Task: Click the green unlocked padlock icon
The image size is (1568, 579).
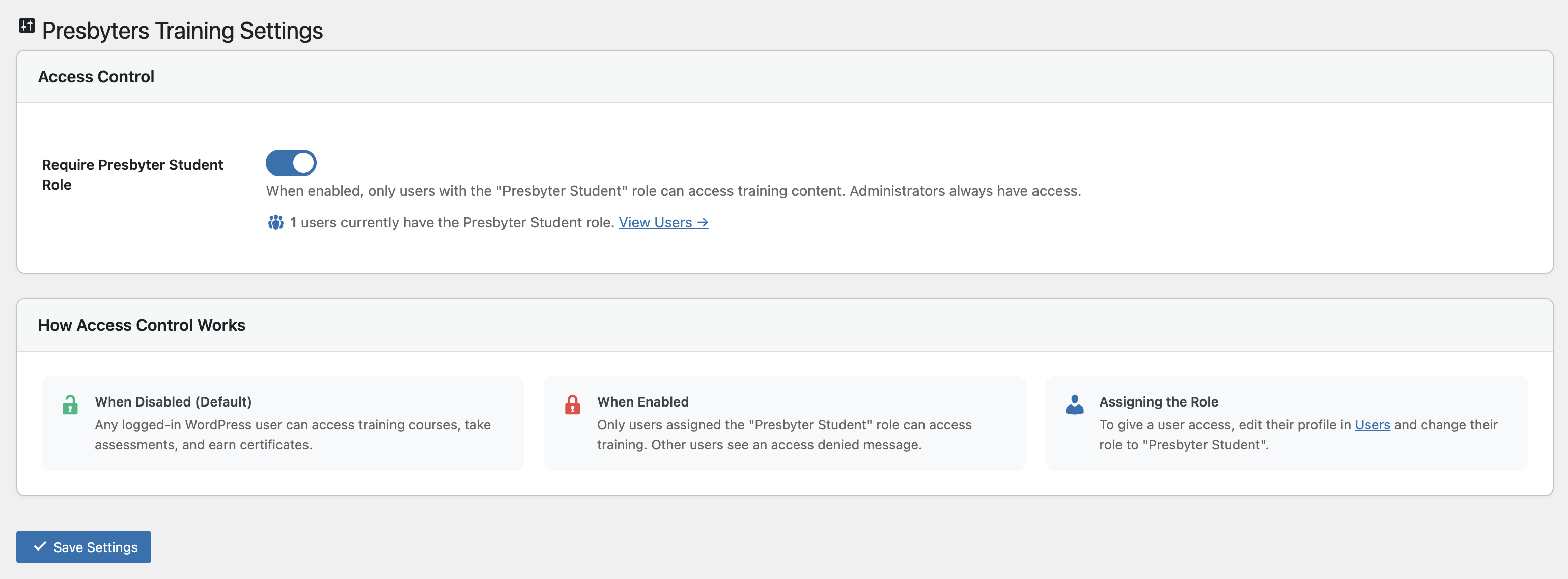Action: click(x=70, y=404)
